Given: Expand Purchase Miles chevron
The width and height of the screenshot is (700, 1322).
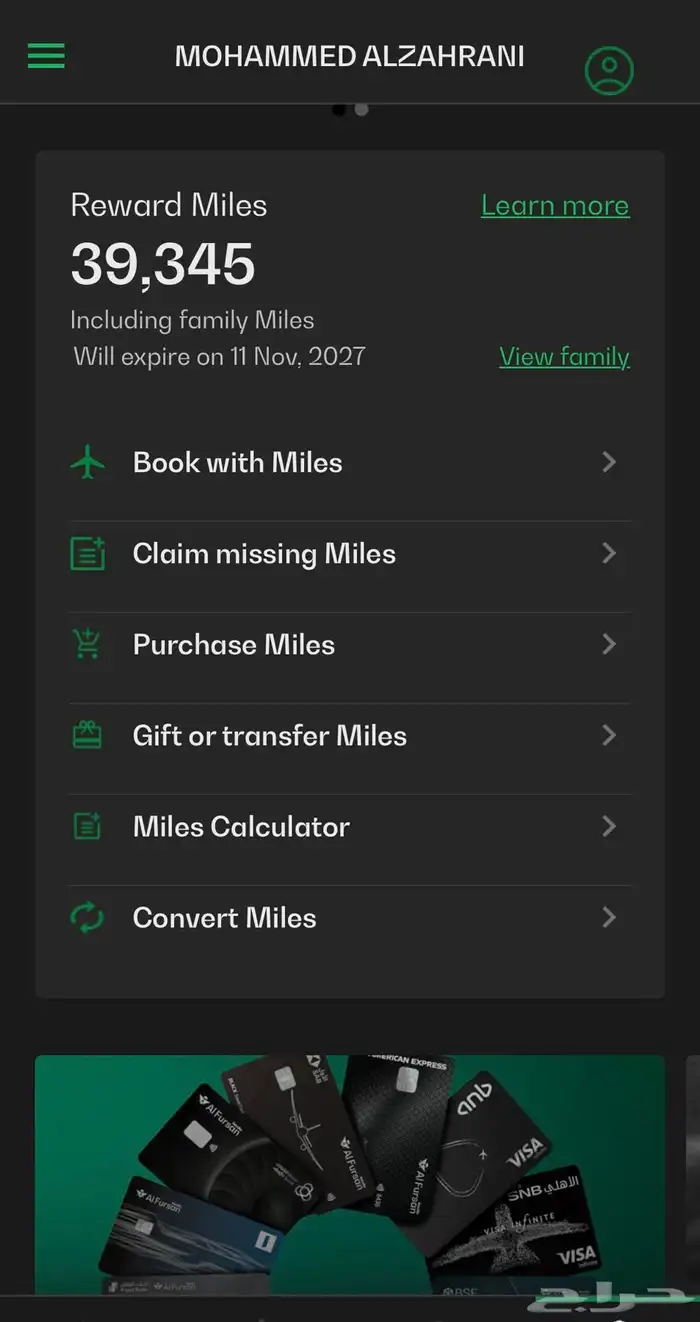Looking at the screenshot, I should click(x=609, y=645).
